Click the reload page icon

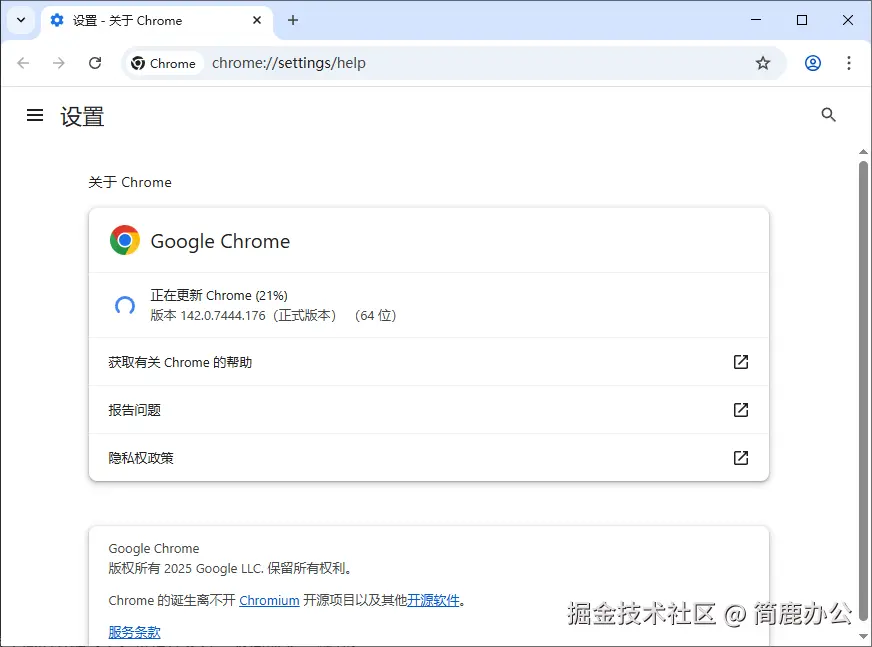pyautogui.click(x=95, y=62)
